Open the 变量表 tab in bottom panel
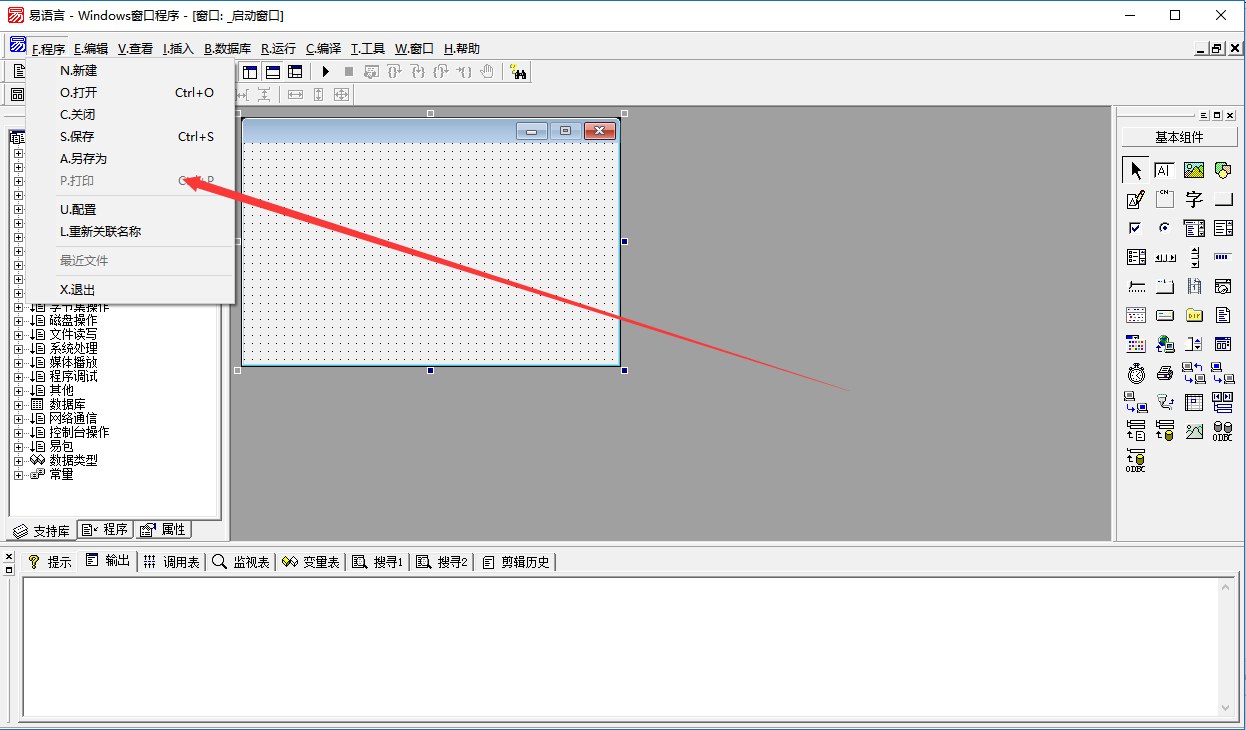Screen dimensions: 1246x730 311,562
